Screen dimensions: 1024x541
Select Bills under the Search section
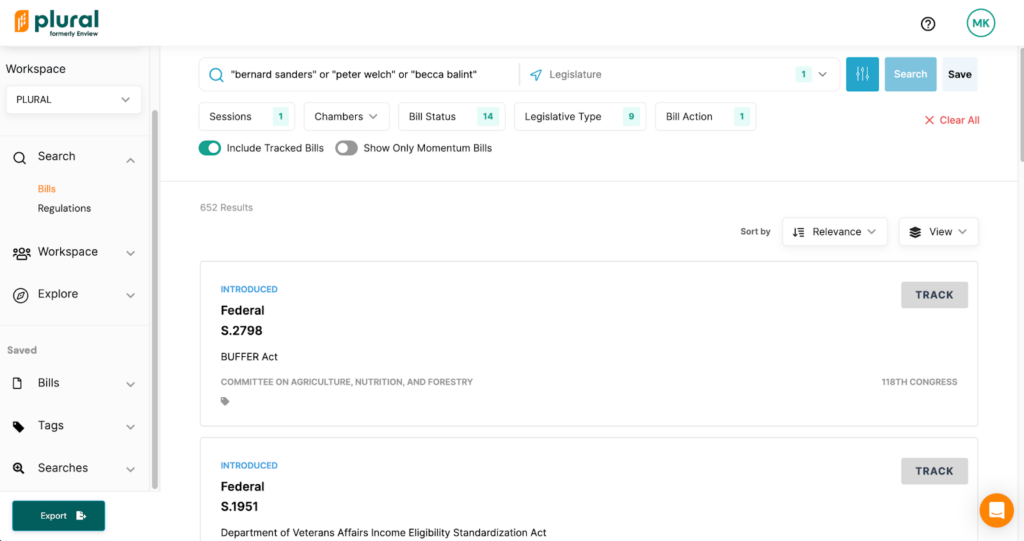[x=47, y=189]
